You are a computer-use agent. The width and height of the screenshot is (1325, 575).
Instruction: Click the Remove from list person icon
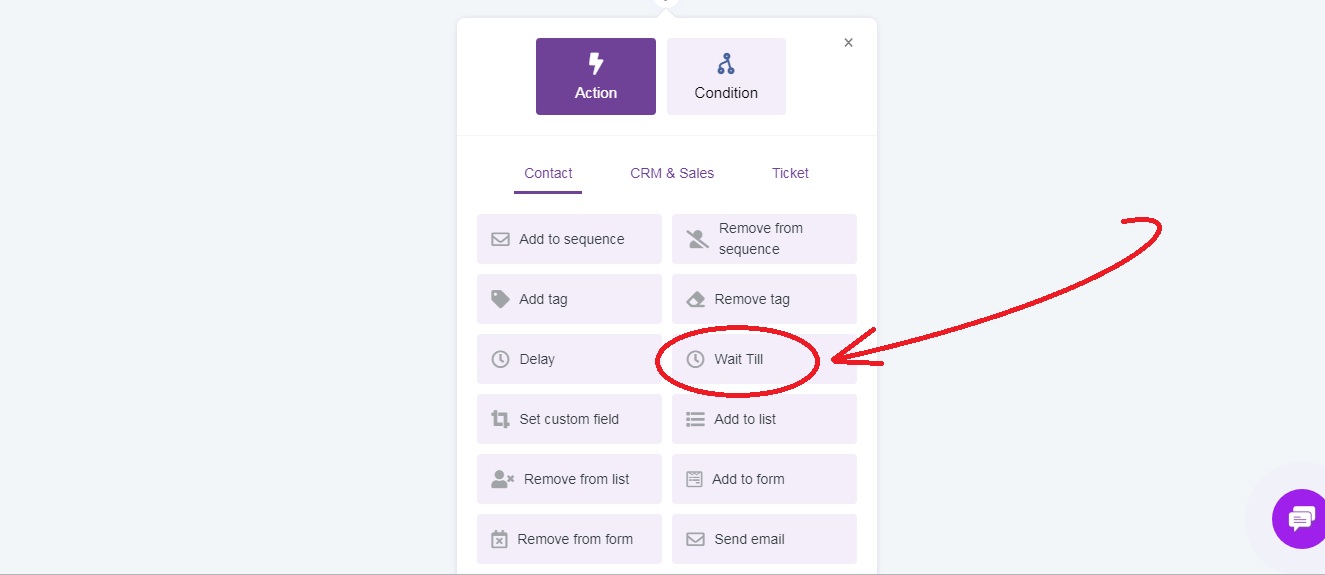(x=502, y=479)
